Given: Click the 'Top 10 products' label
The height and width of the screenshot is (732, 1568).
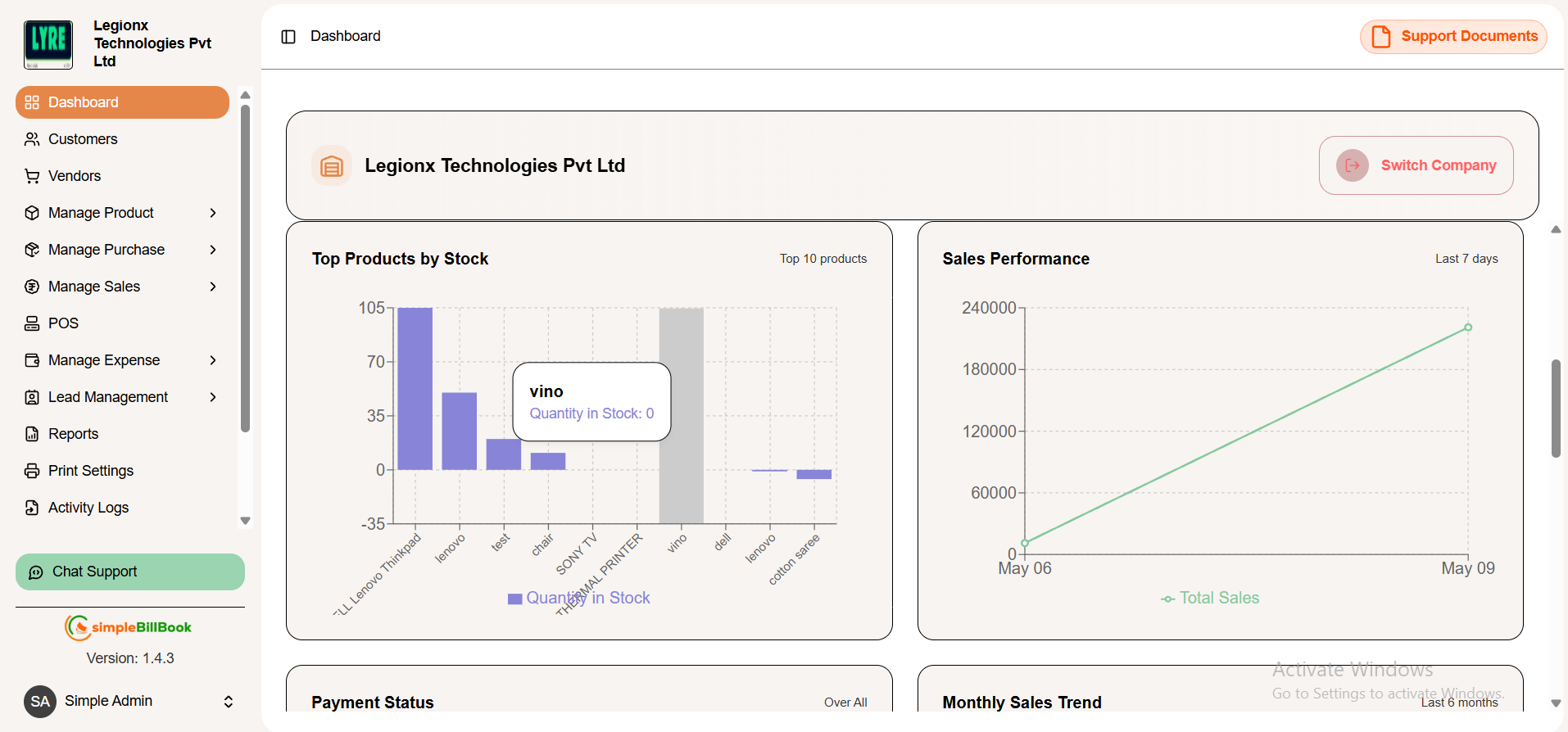Looking at the screenshot, I should [x=823, y=259].
